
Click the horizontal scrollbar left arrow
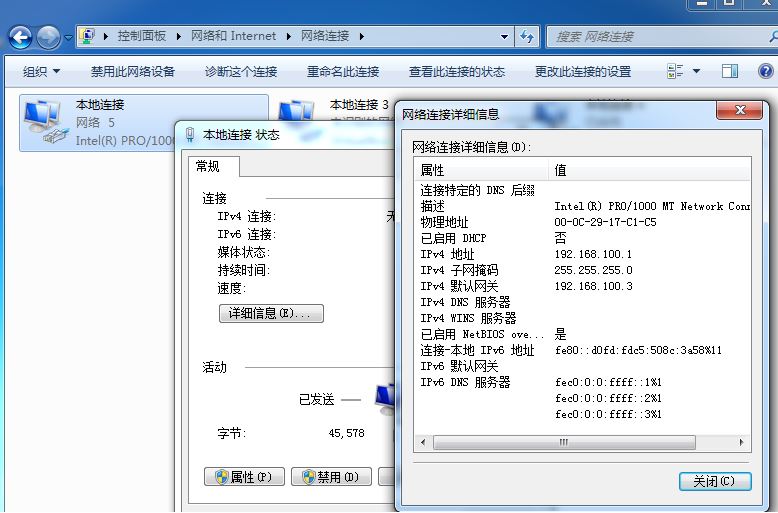click(x=423, y=442)
